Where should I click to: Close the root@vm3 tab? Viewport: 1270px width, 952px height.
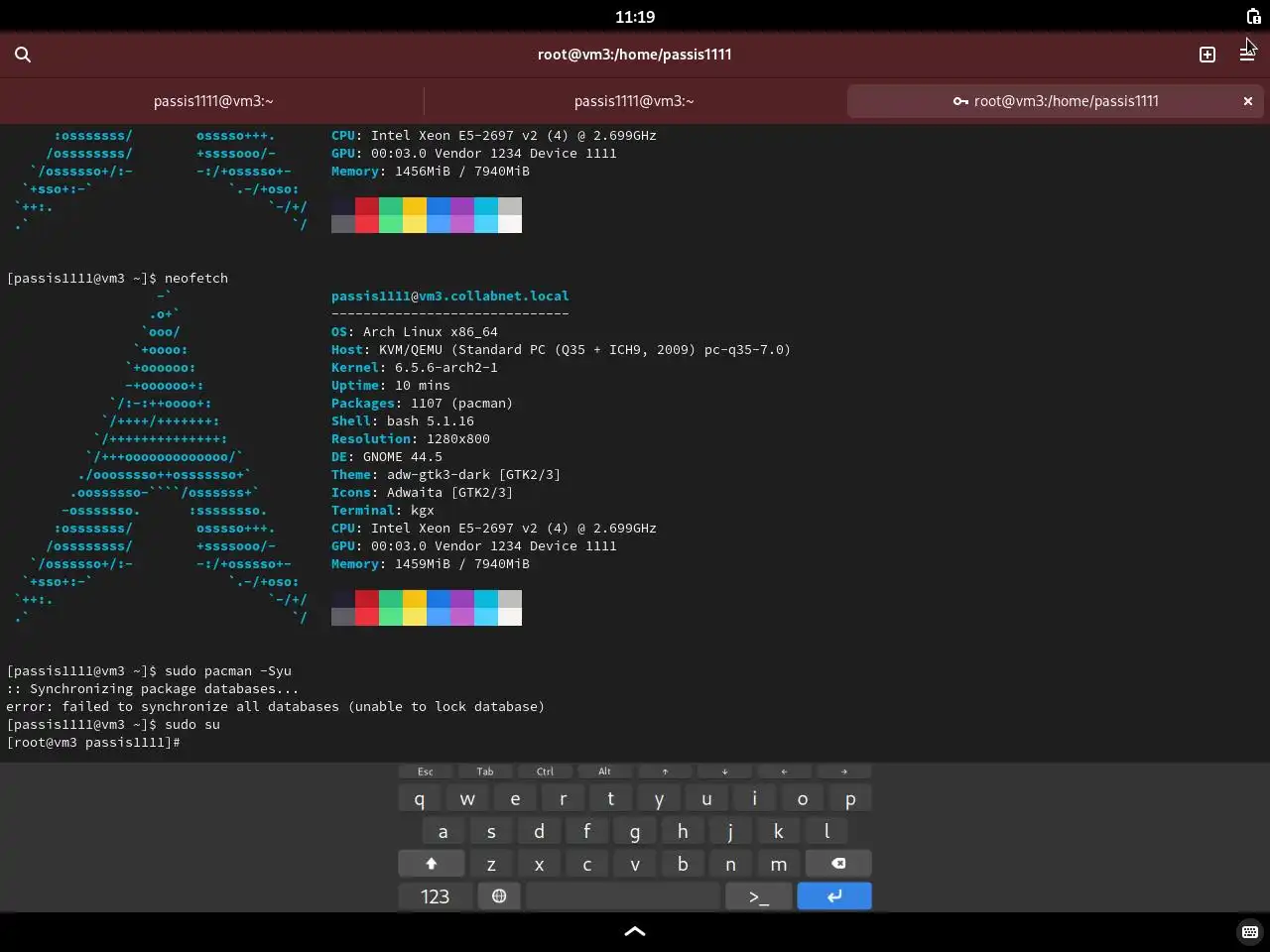(x=1248, y=101)
